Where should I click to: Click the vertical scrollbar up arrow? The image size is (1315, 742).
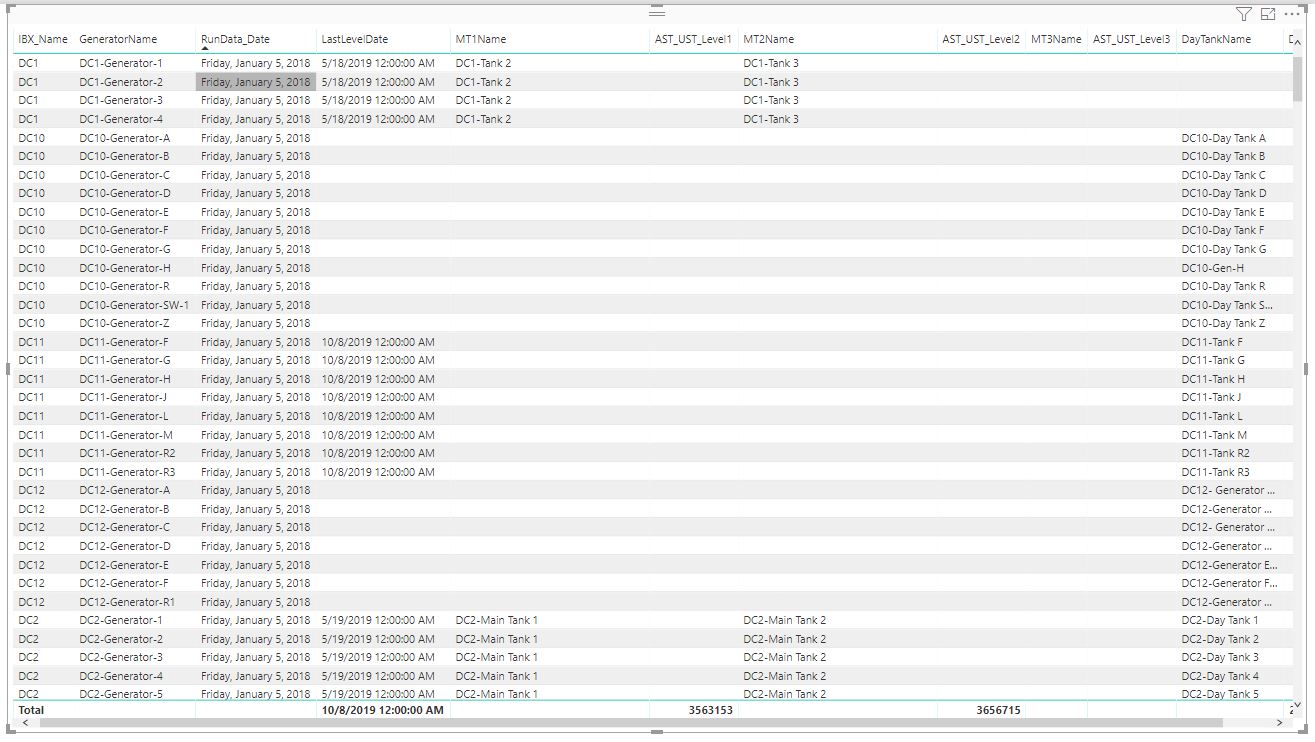click(1298, 43)
